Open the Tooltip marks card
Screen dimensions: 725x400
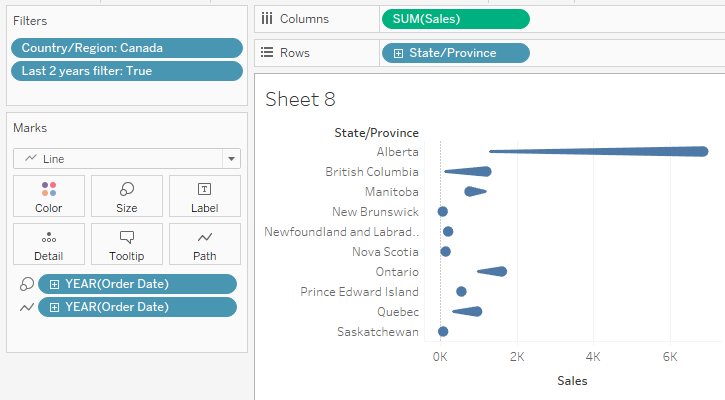[x=127, y=244]
